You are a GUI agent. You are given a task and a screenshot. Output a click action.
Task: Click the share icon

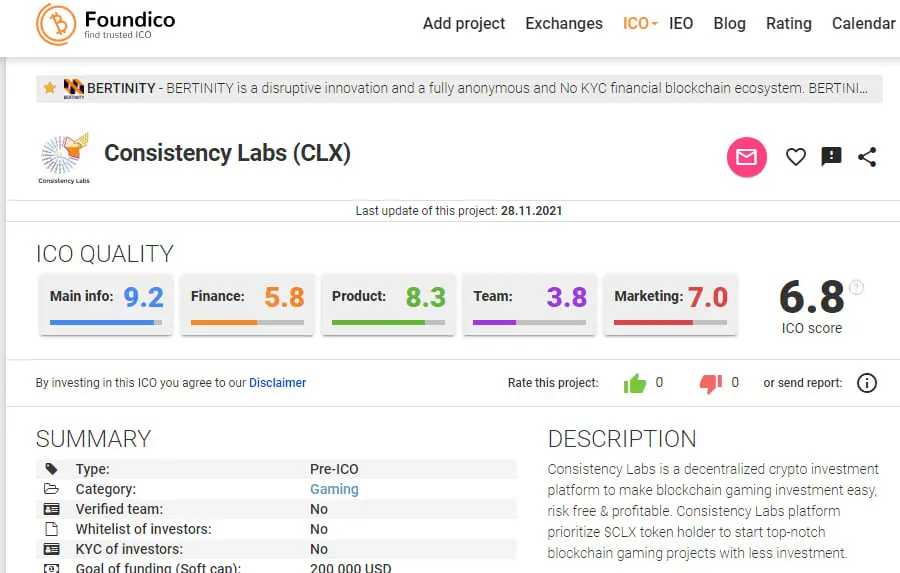point(867,157)
